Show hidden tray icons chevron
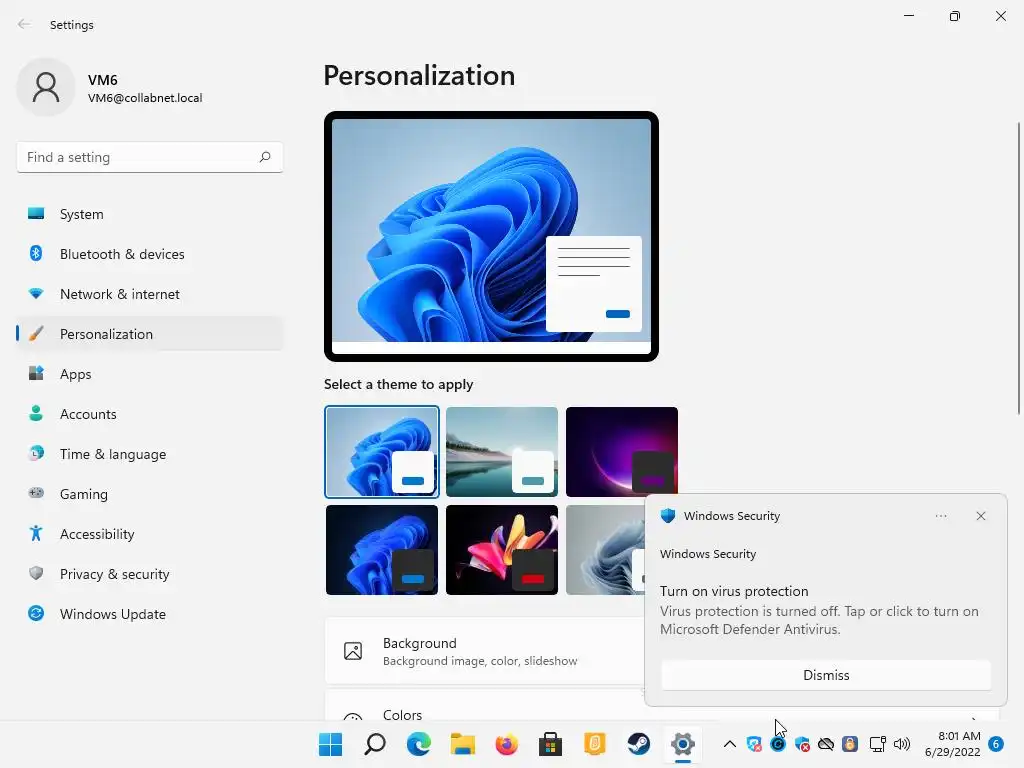 point(729,744)
